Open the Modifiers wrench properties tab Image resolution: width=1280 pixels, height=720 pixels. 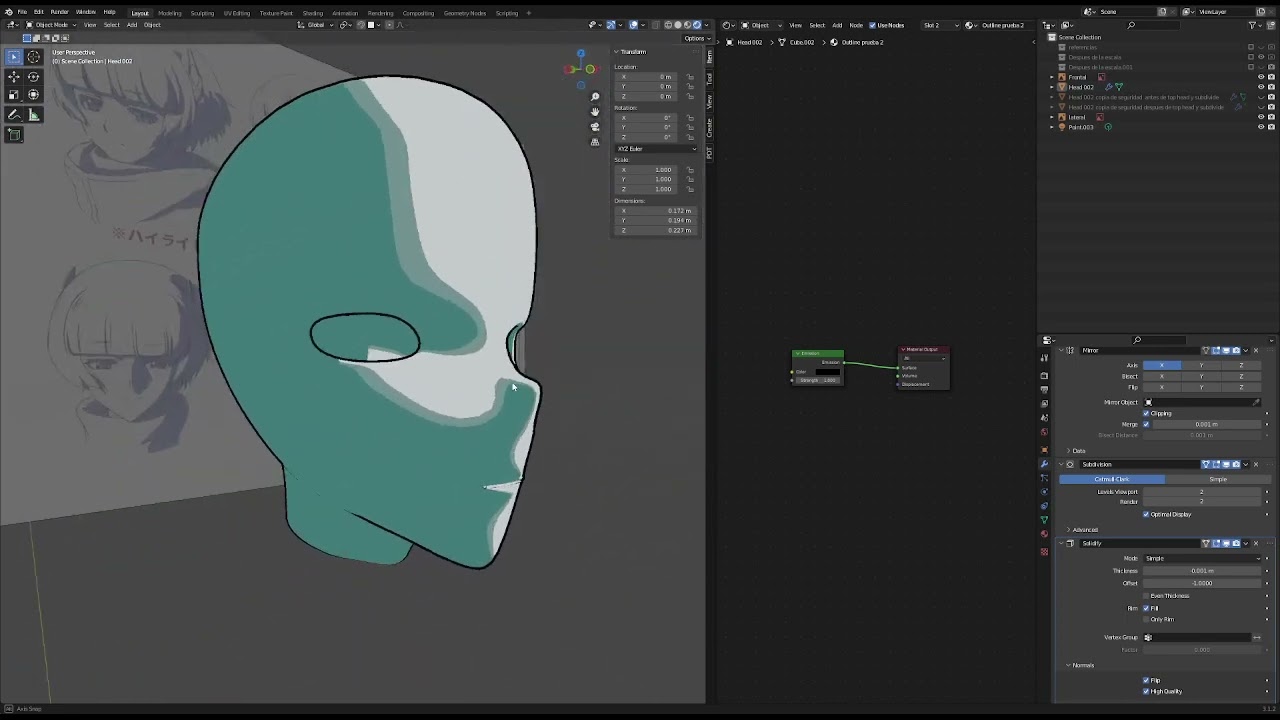pos(1045,463)
